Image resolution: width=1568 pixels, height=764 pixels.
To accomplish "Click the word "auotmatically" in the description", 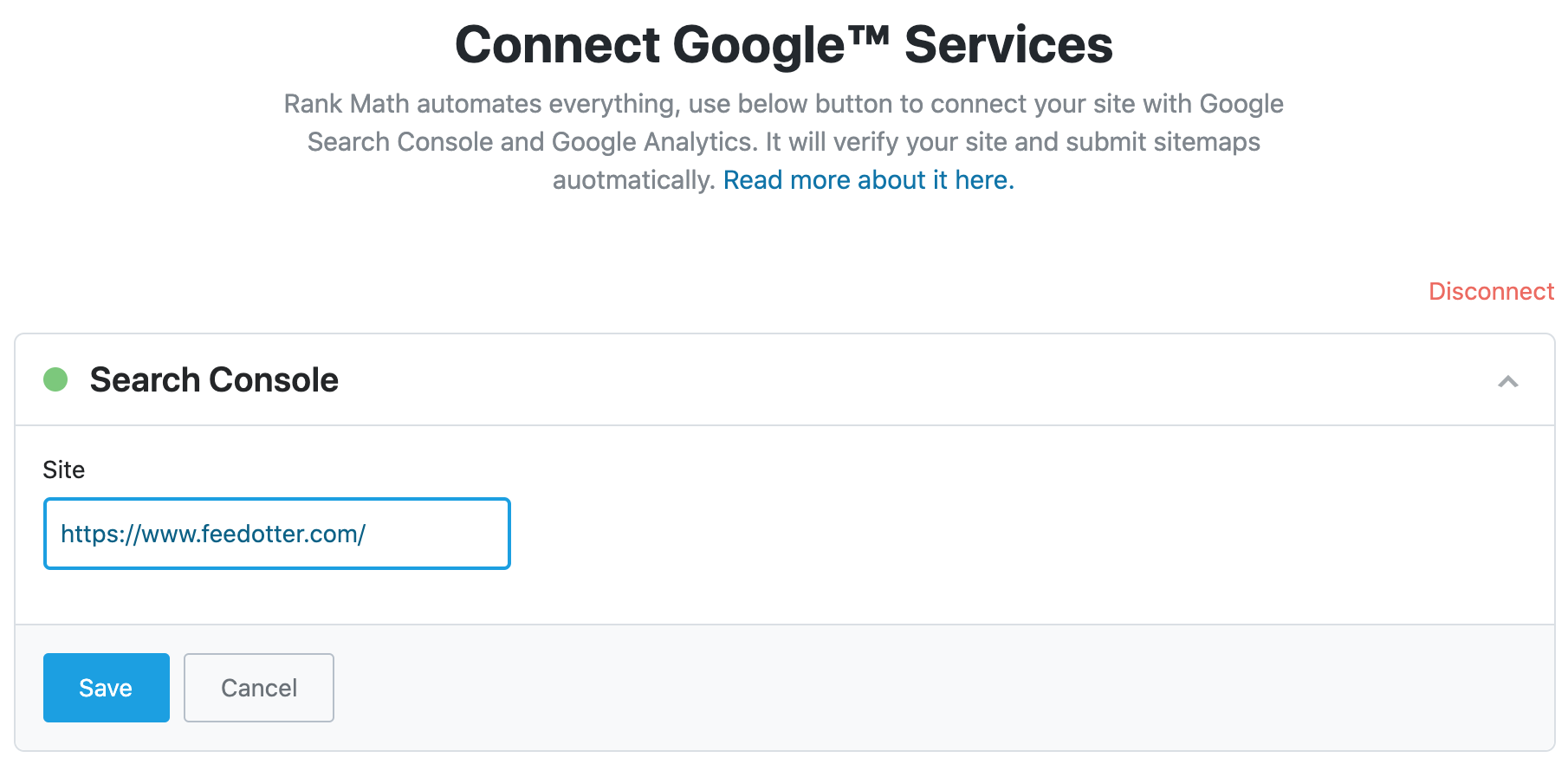I will click(632, 180).
